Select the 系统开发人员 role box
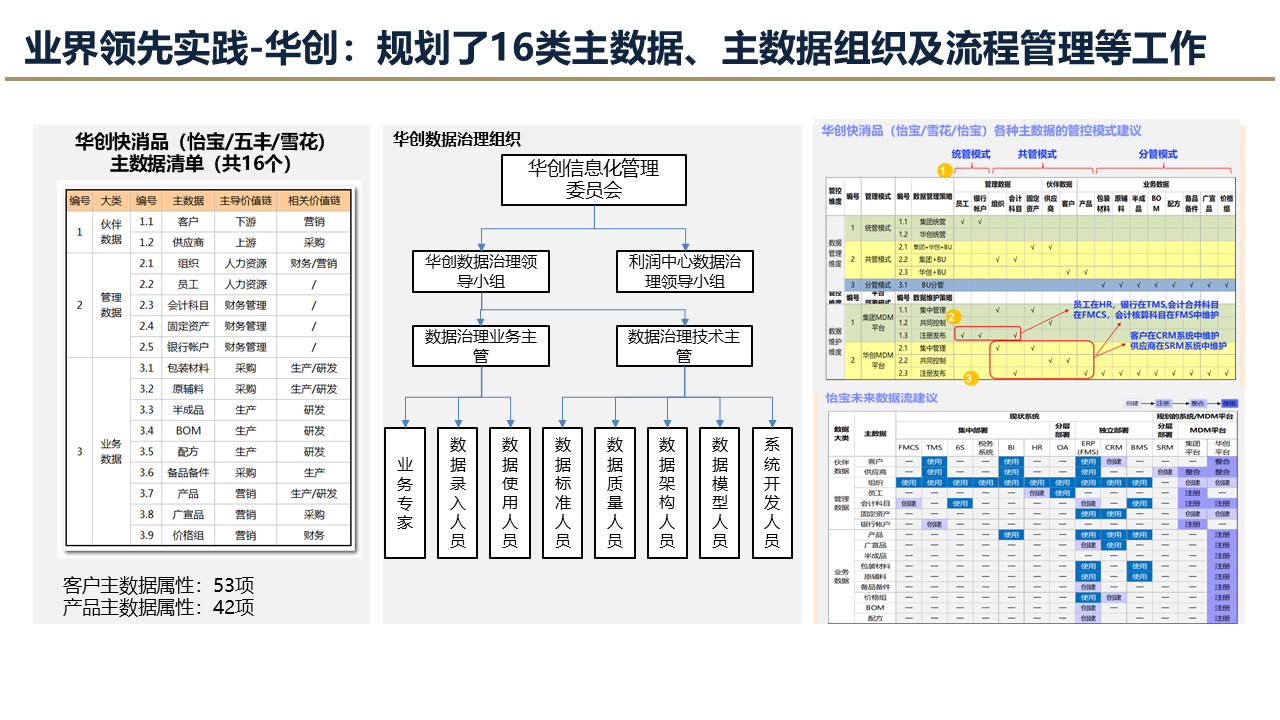Screen dimensions: 1280x720 click(772, 492)
